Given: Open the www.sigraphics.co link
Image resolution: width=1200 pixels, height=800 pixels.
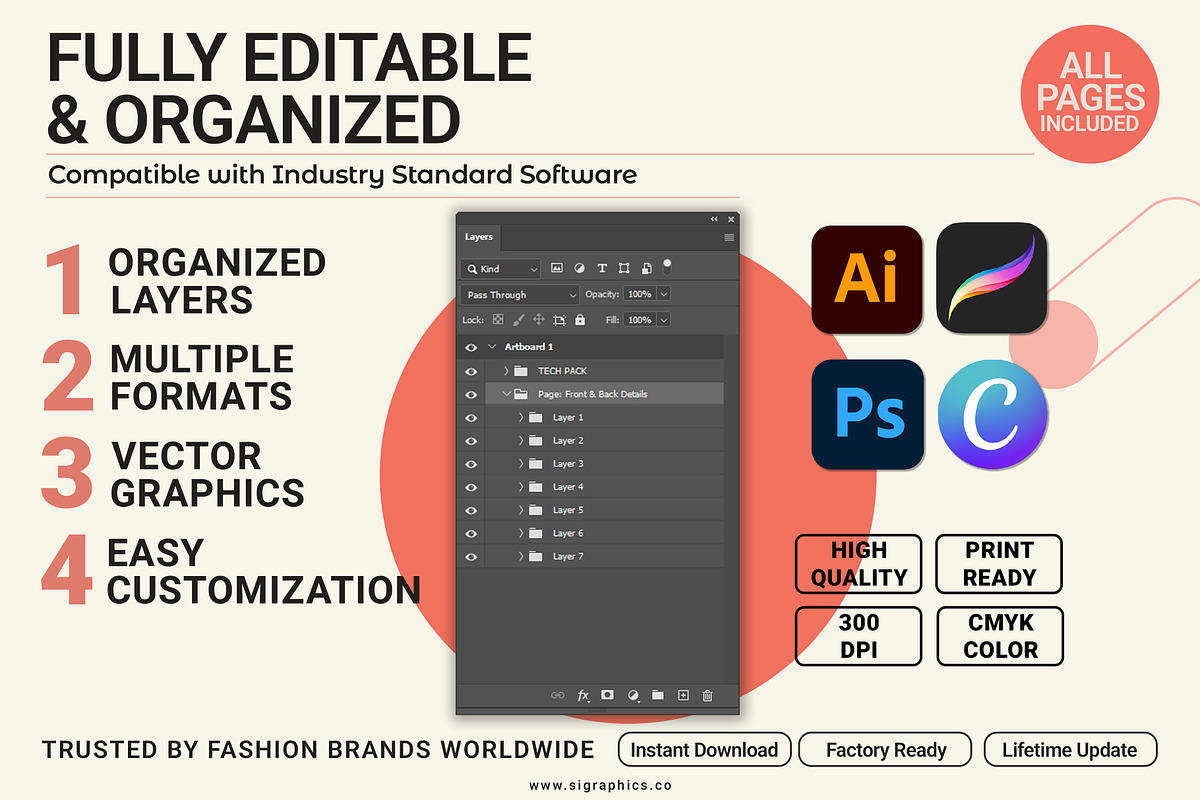Looking at the screenshot, I should tap(600, 785).
